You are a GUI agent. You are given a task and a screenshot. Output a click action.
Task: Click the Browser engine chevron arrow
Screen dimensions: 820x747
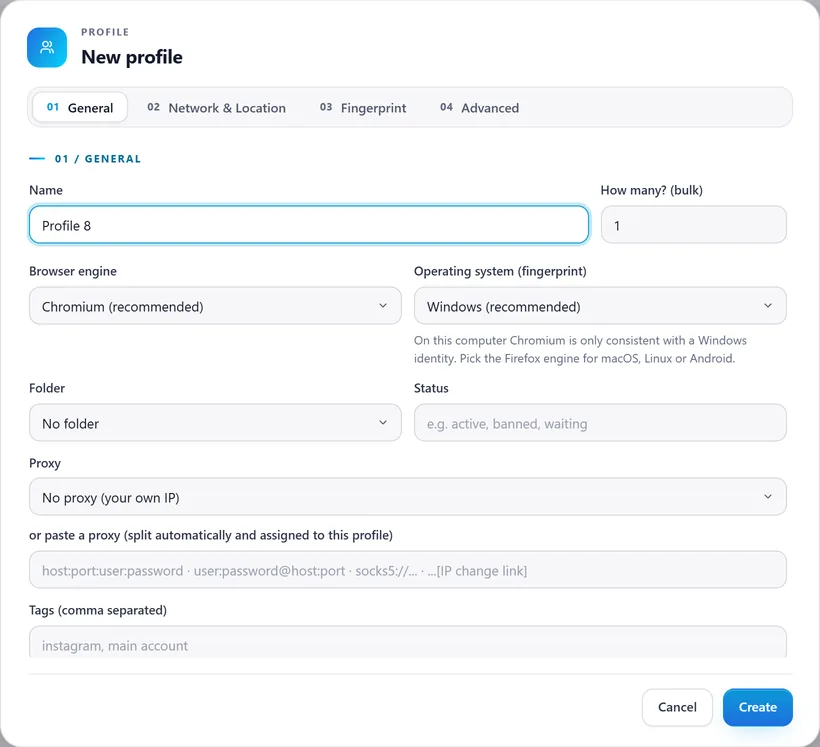pyautogui.click(x=383, y=305)
